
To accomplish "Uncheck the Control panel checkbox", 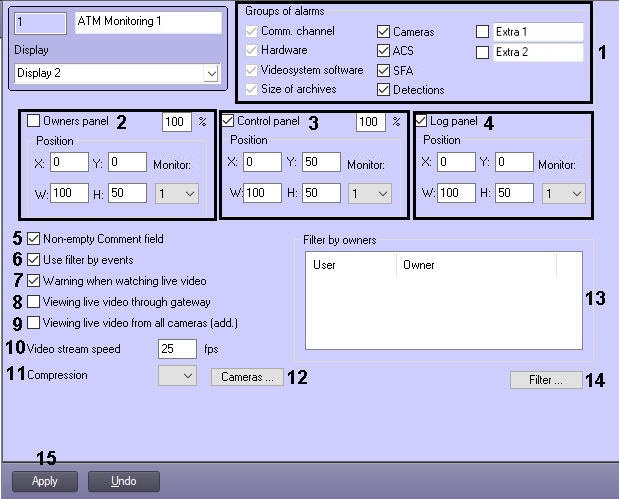I will (x=227, y=120).
